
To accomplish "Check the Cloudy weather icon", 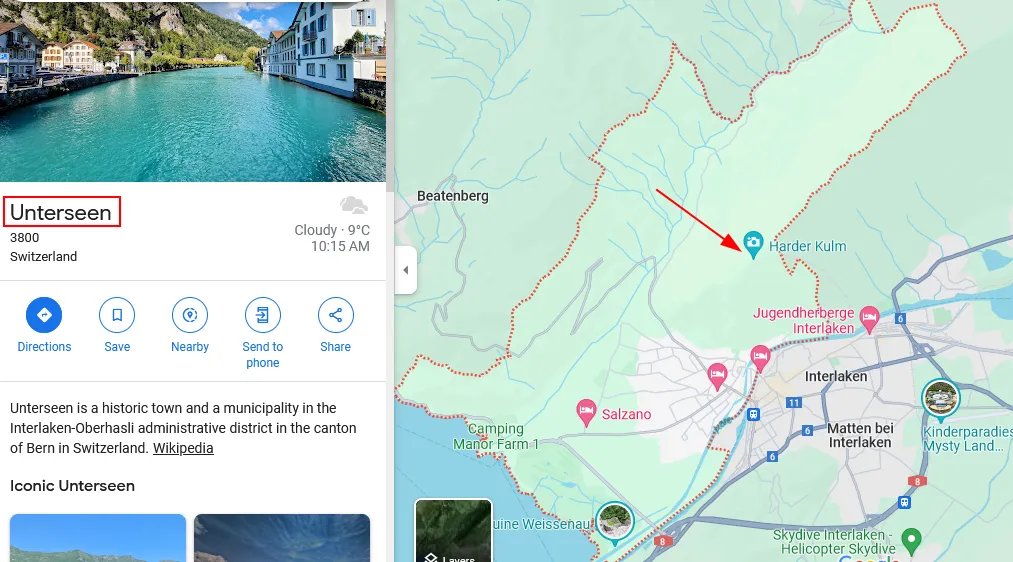I will 354,205.
